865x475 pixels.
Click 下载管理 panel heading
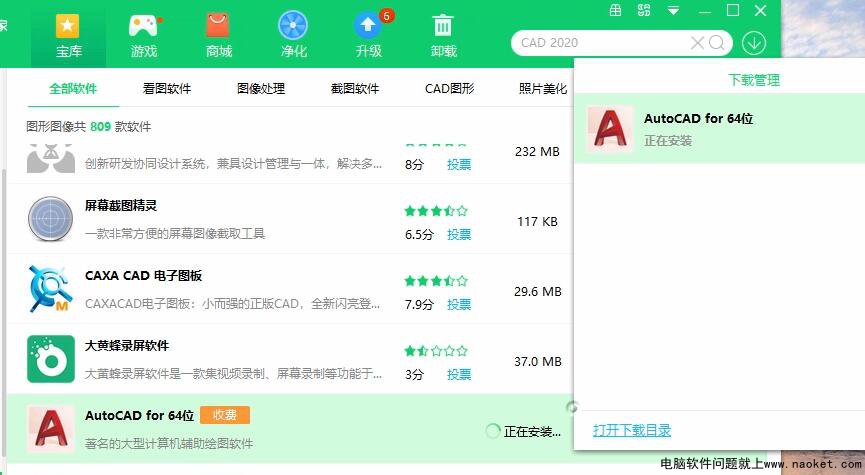(754, 81)
